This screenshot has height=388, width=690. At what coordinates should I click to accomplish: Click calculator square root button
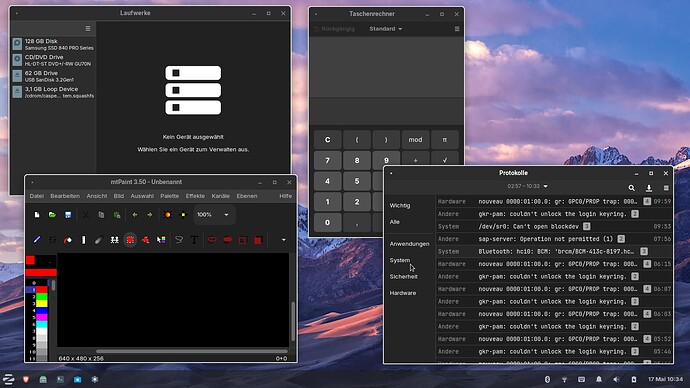coord(444,159)
